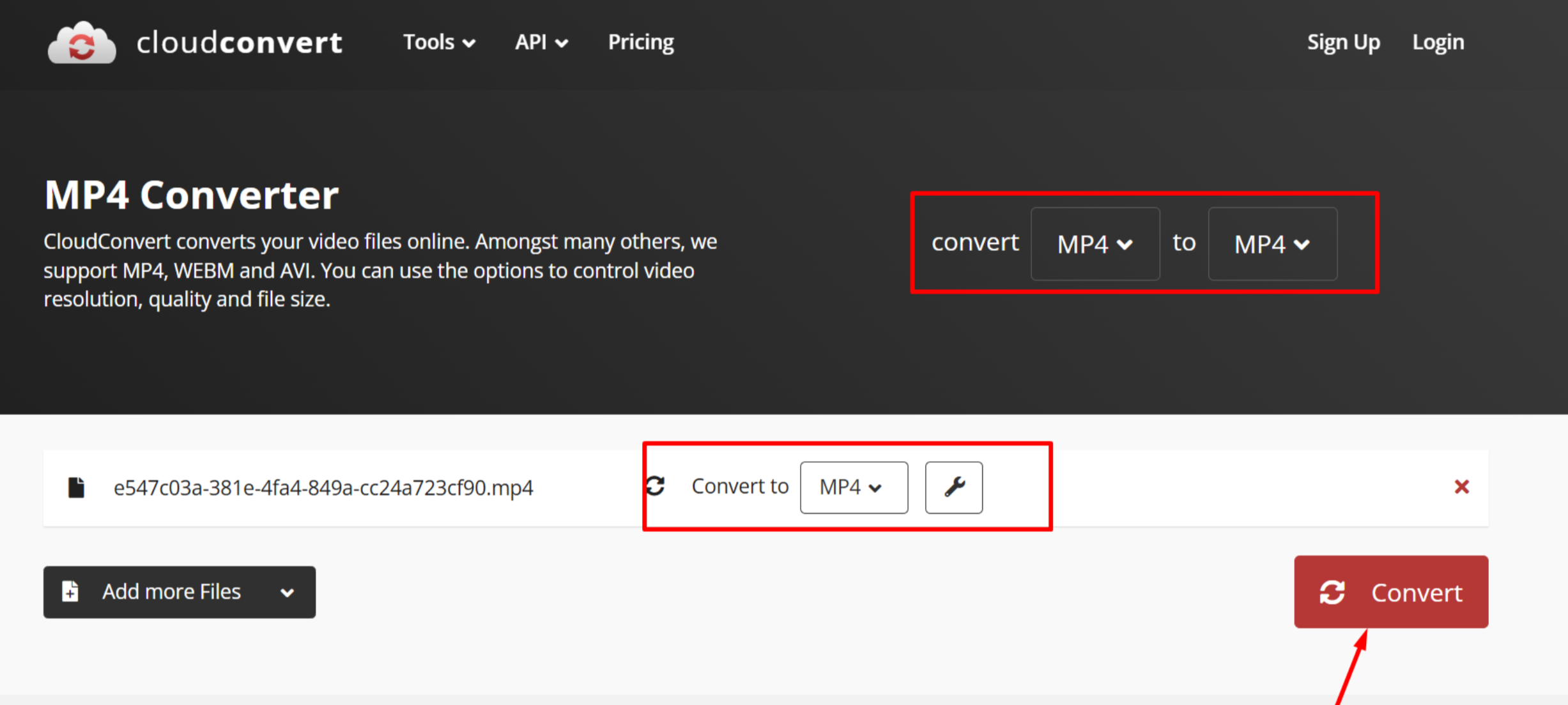1568x705 pixels.
Task: Click the Add more Files button label
Action: pyautogui.click(x=171, y=591)
